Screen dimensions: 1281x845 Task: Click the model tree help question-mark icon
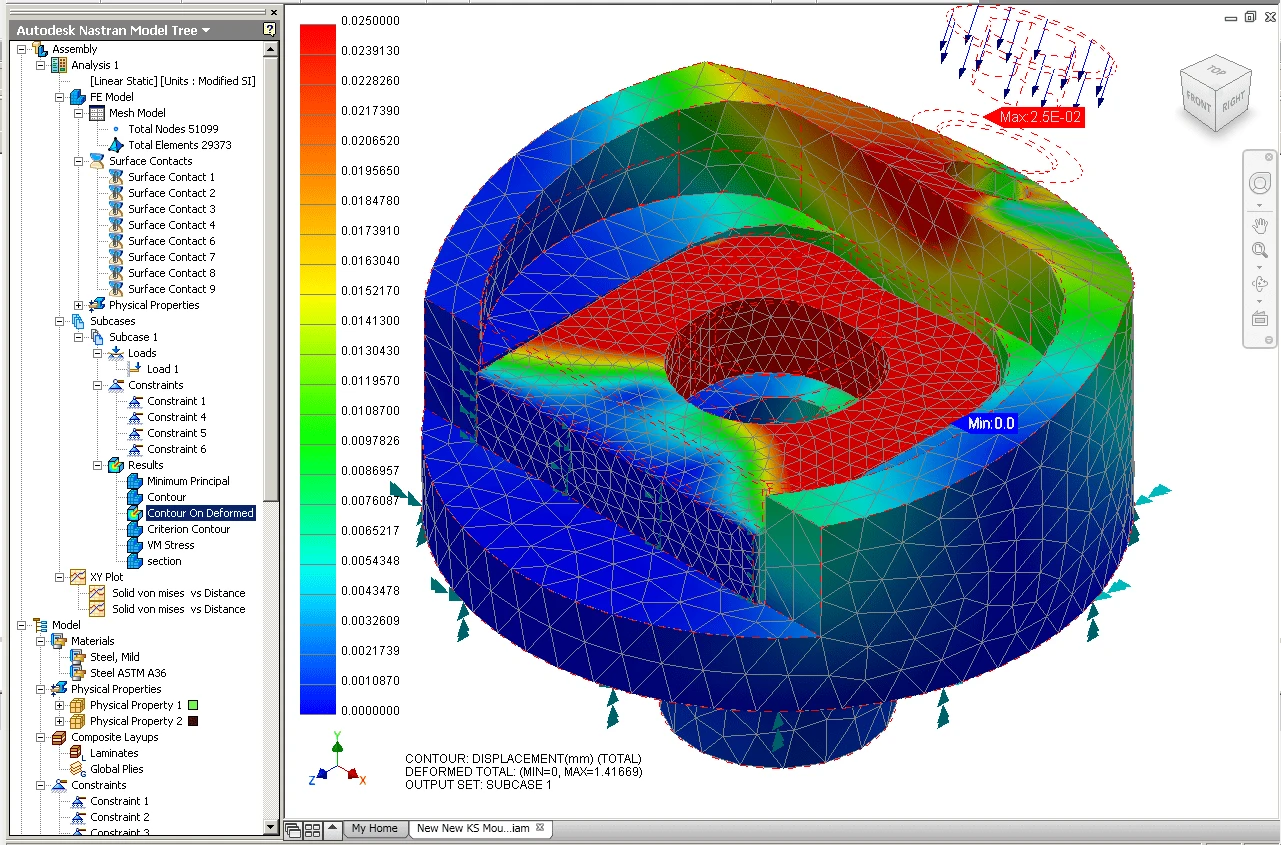tap(269, 30)
